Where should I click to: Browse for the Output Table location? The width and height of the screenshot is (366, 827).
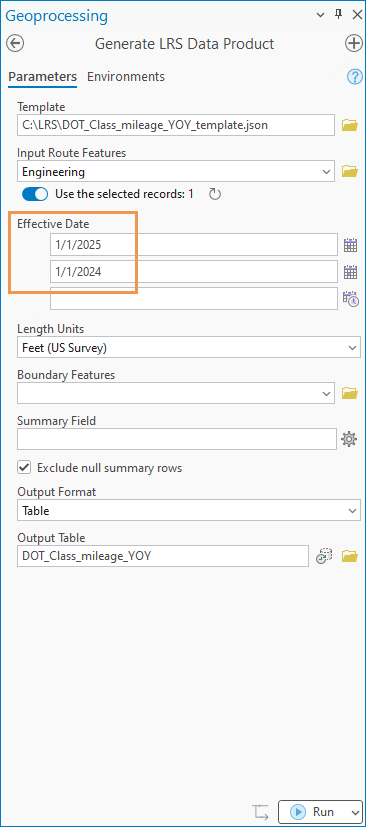[x=350, y=556]
